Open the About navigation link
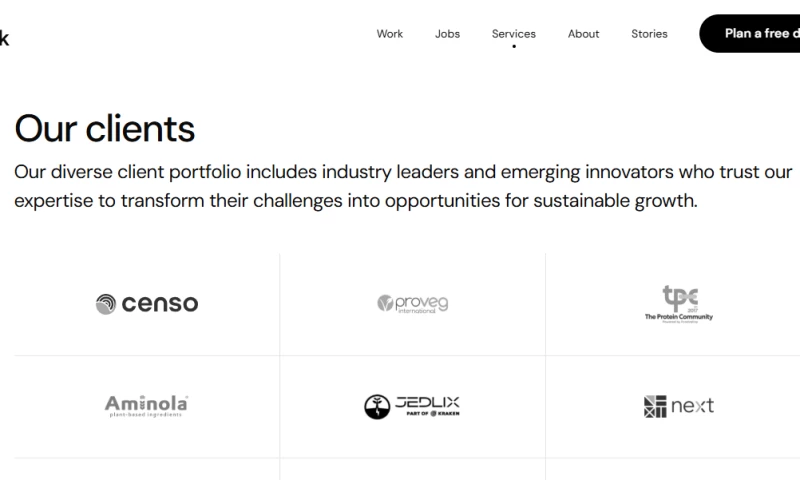 tap(583, 33)
